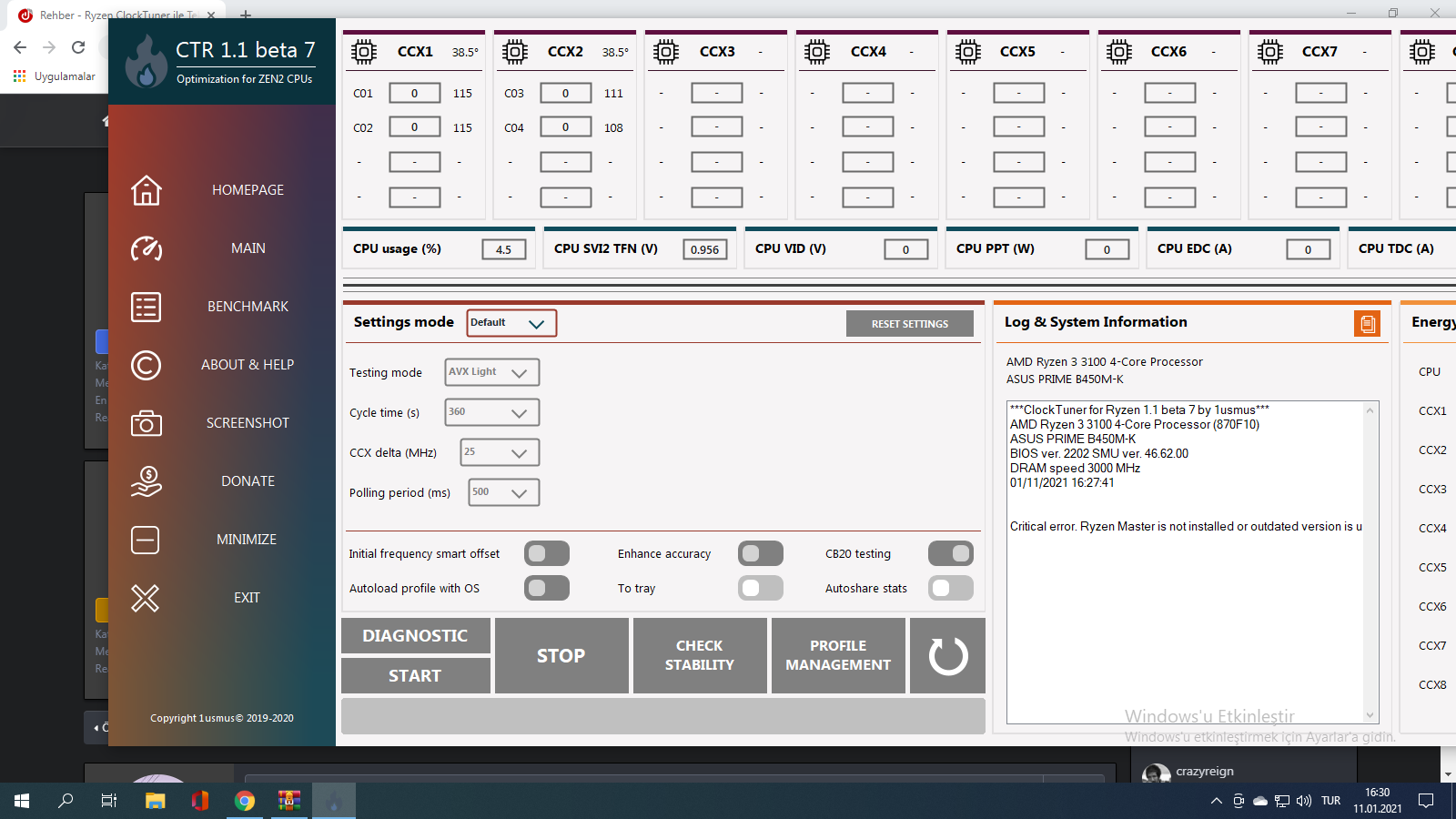Open the Settings mode dropdown
Image resolution: width=1456 pixels, height=819 pixels.
pos(511,323)
